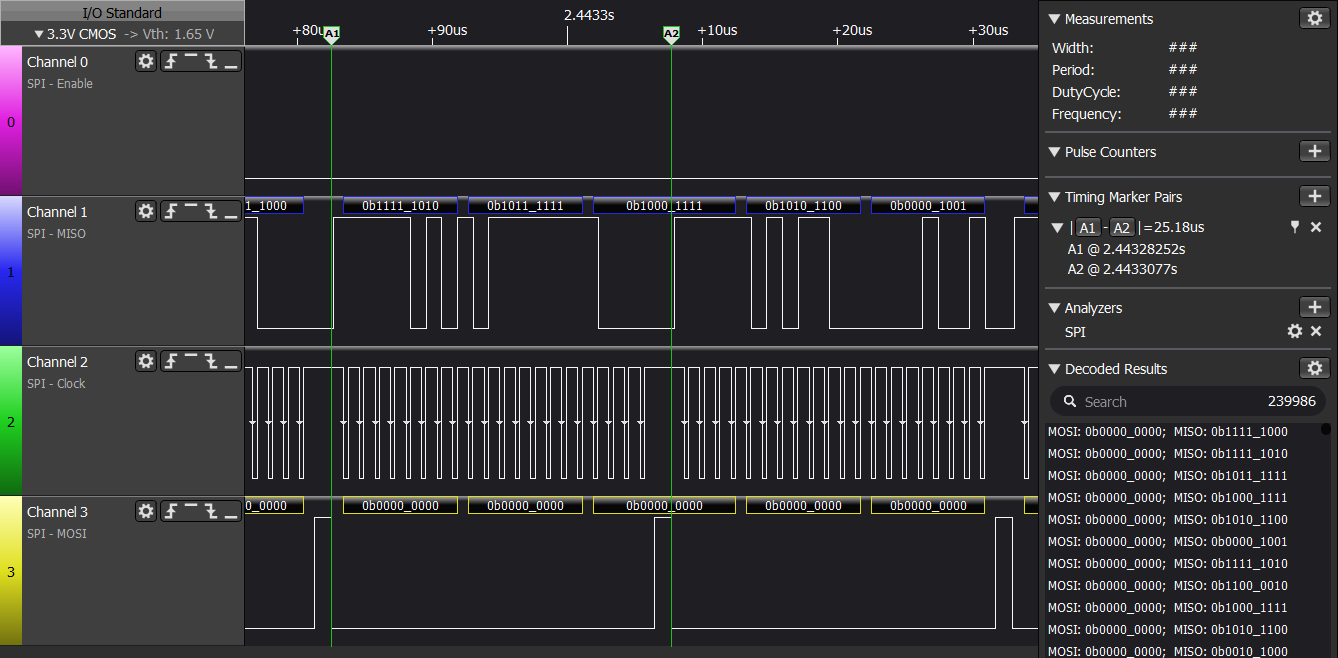This screenshot has width=1338, height=658.
Task: Select the Channel 0 label
Action: coord(57,62)
